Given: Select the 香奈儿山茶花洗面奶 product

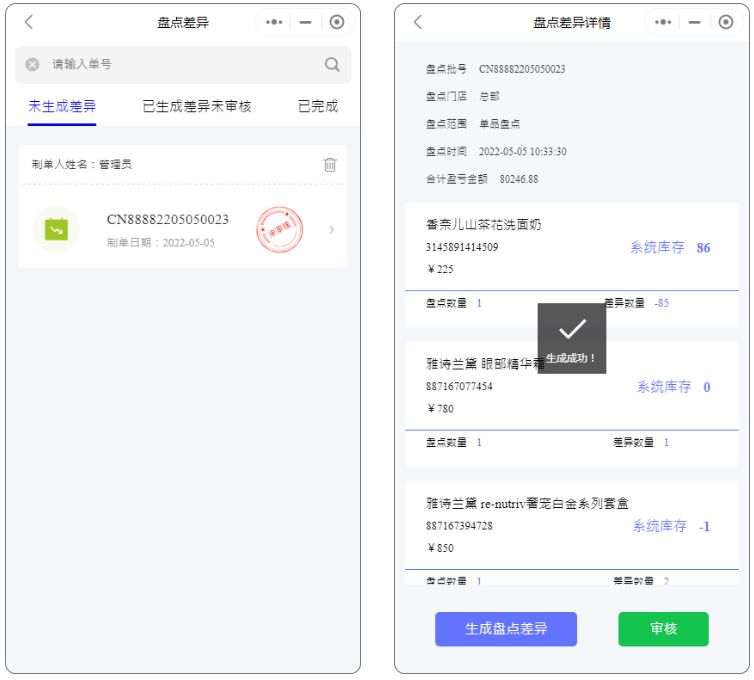Looking at the screenshot, I should click(483, 225).
